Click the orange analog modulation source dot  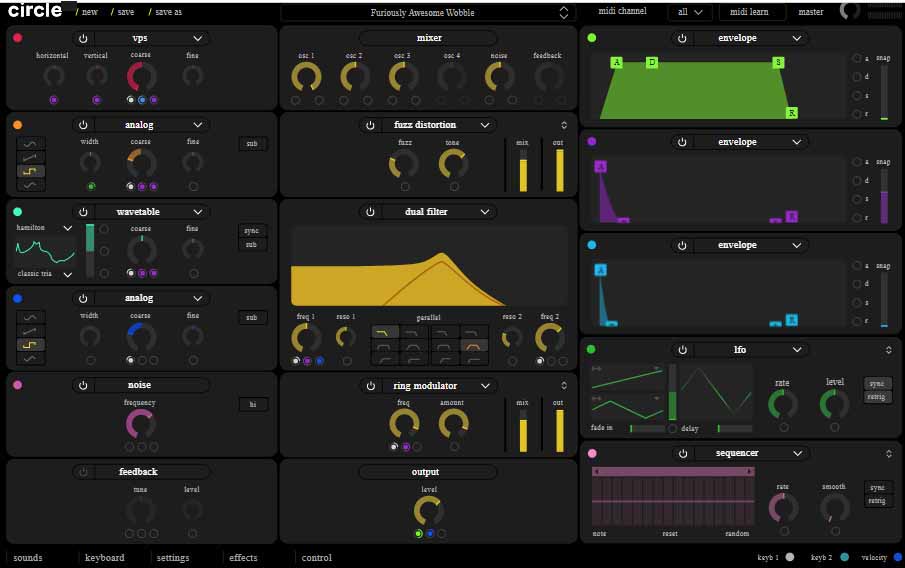(x=18, y=125)
